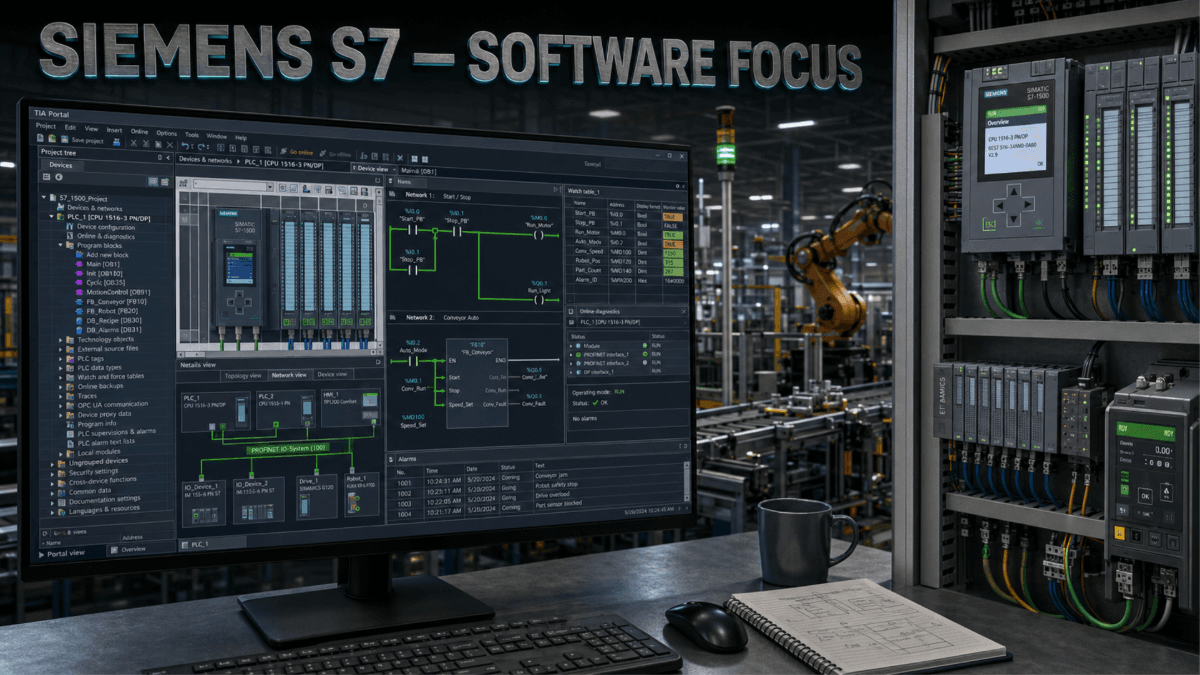The image size is (1200, 675).
Task: Click the New project toolbar icon
Action: pos(40,138)
